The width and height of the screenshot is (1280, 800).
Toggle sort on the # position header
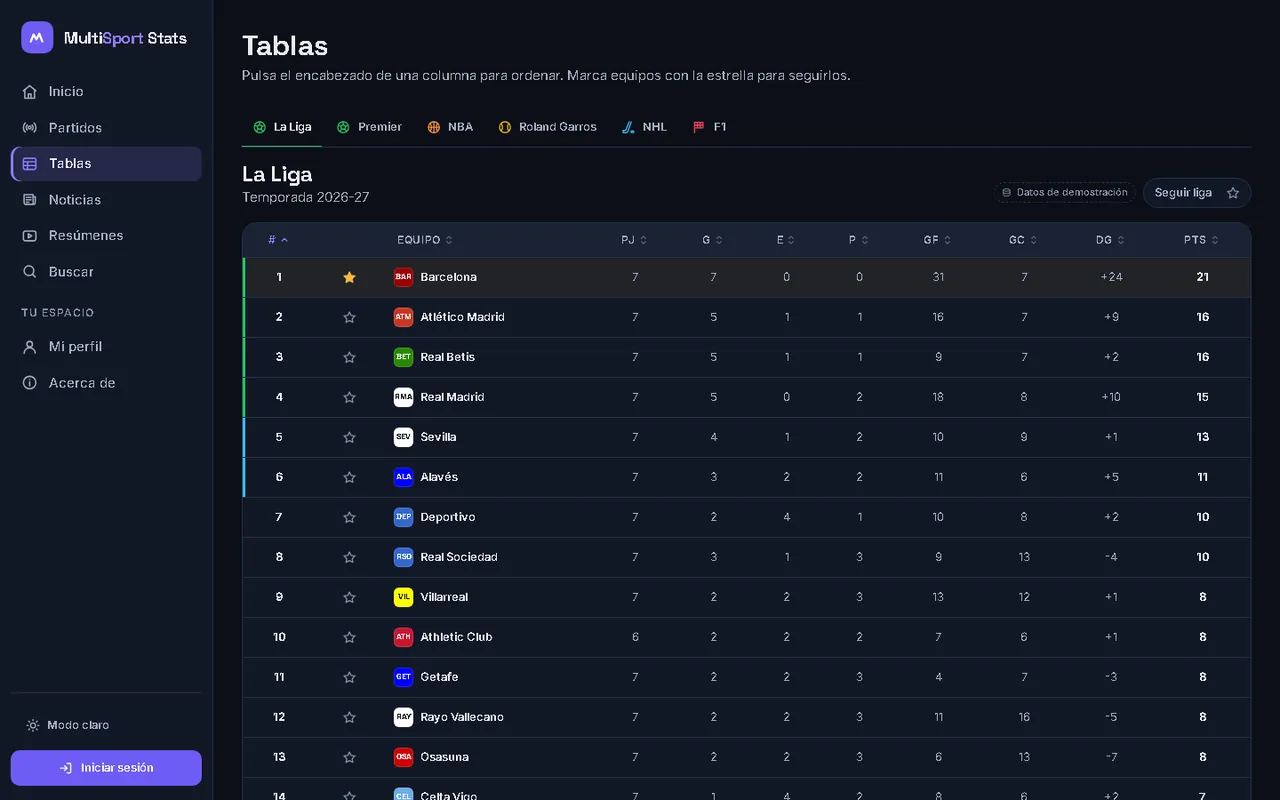pos(278,240)
